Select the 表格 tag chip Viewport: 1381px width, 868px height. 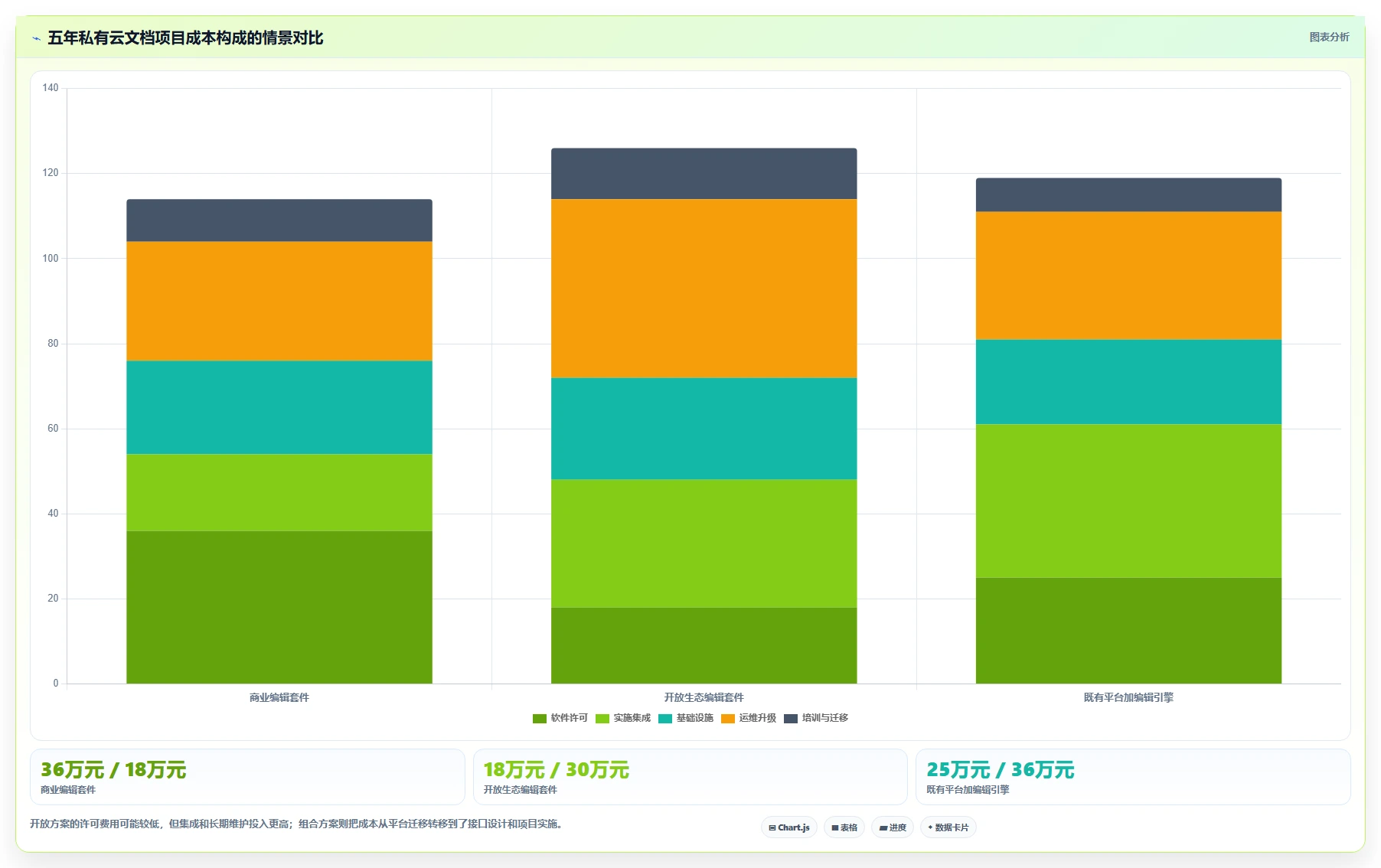(x=844, y=827)
